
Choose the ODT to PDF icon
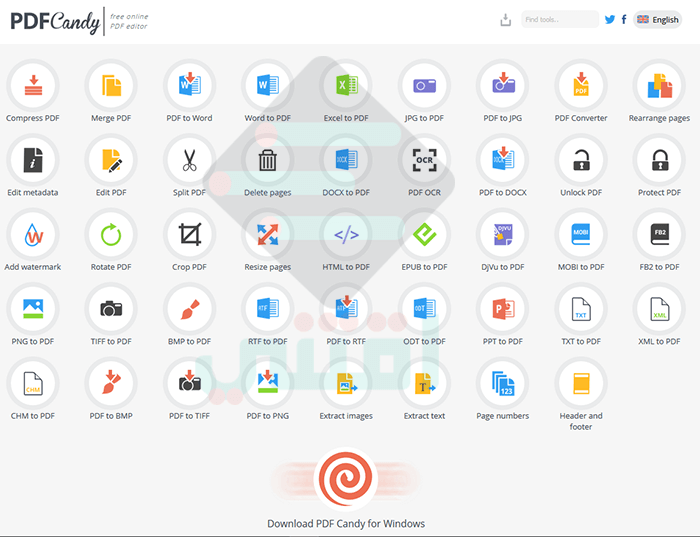(x=425, y=308)
